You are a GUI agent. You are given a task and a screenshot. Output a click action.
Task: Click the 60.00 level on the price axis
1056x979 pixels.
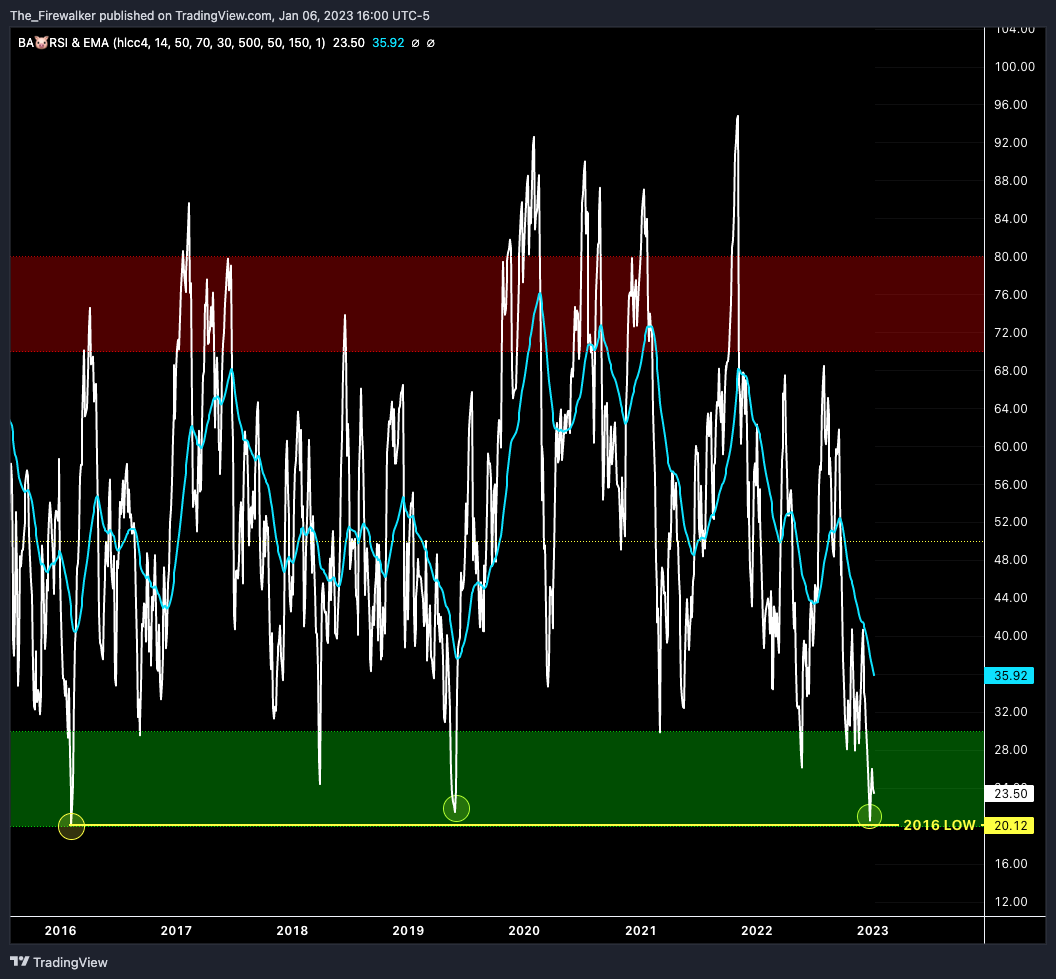(x=1011, y=446)
